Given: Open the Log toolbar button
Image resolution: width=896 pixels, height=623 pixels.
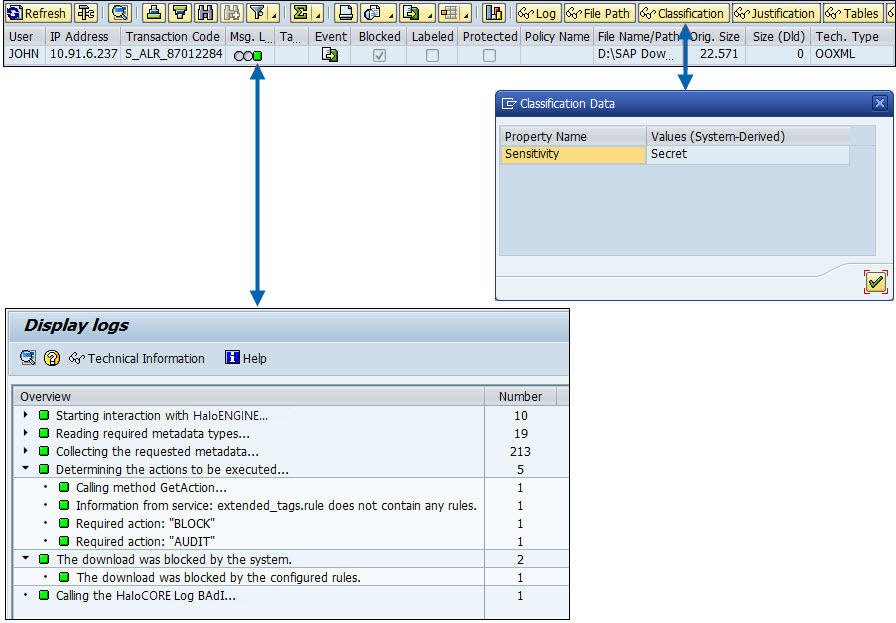Looking at the screenshot, I should pos(538,13).
